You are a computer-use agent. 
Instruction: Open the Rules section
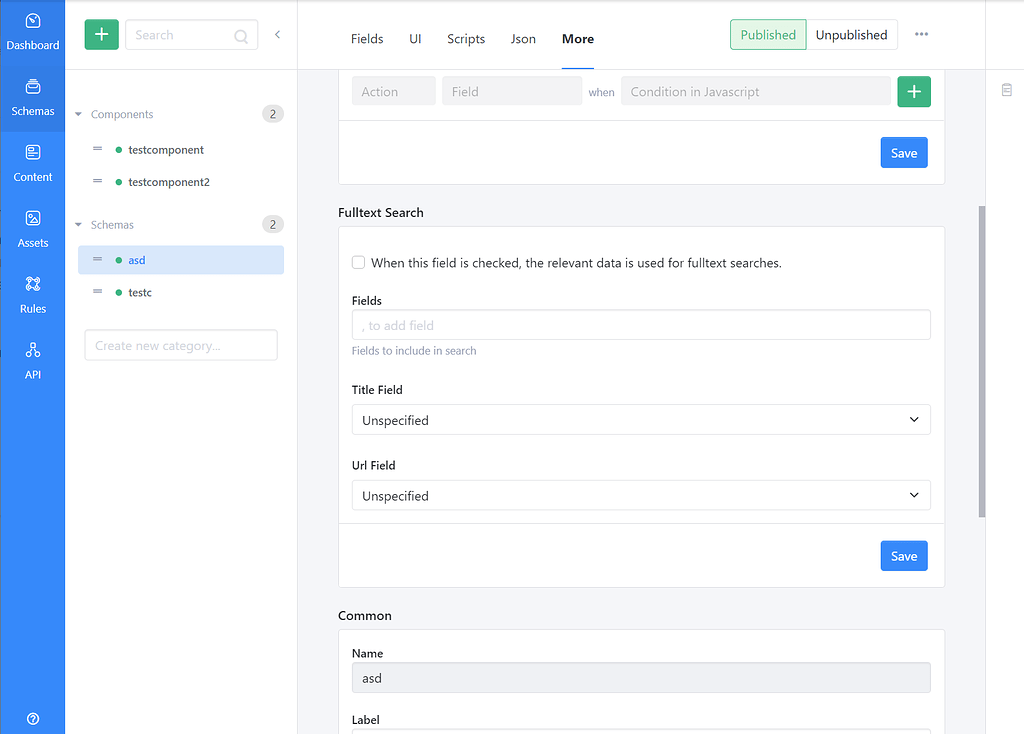(x=33, y=294)
